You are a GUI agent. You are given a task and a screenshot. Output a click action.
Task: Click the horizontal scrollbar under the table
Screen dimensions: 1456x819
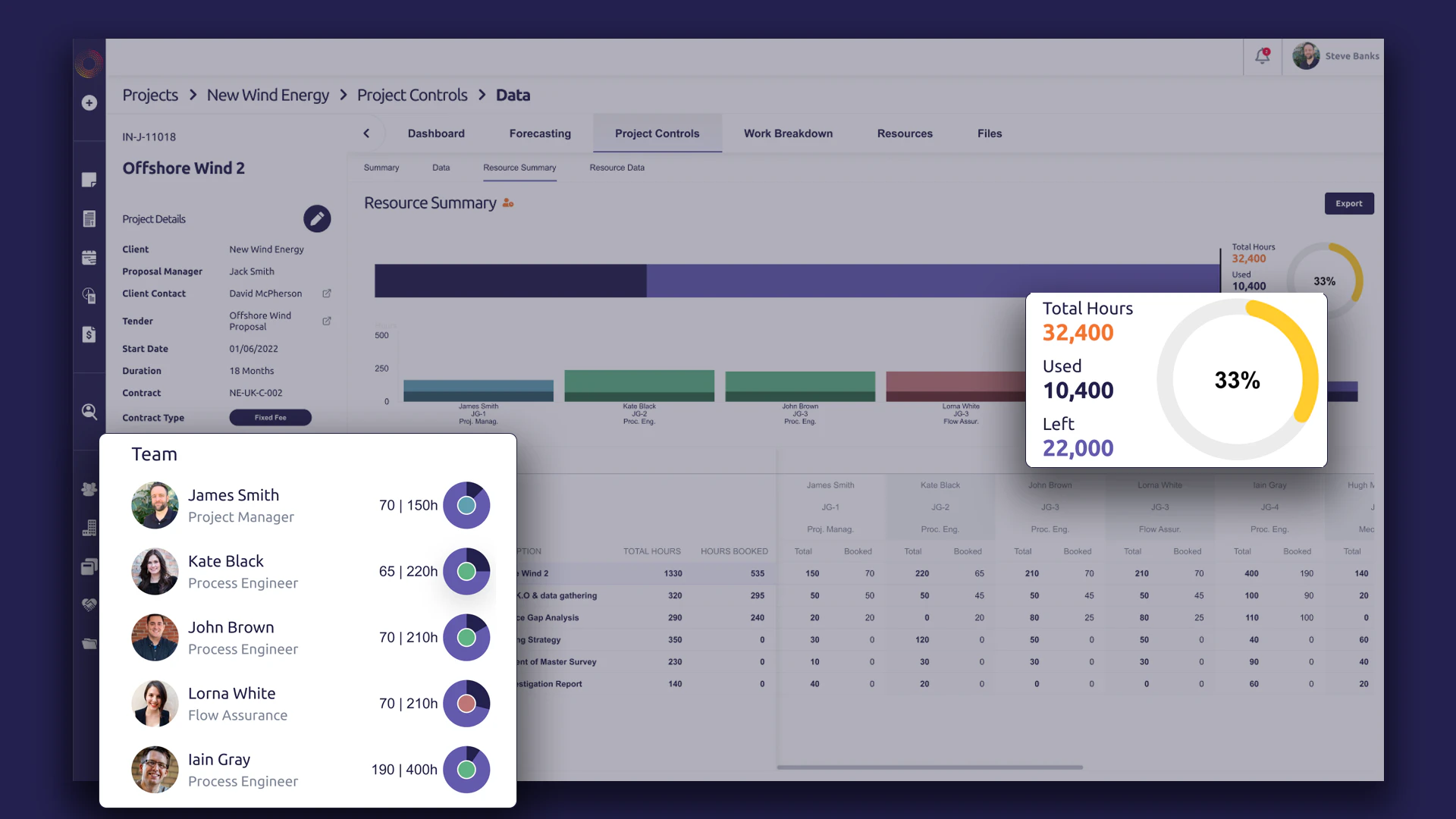[x=929, y=767]
